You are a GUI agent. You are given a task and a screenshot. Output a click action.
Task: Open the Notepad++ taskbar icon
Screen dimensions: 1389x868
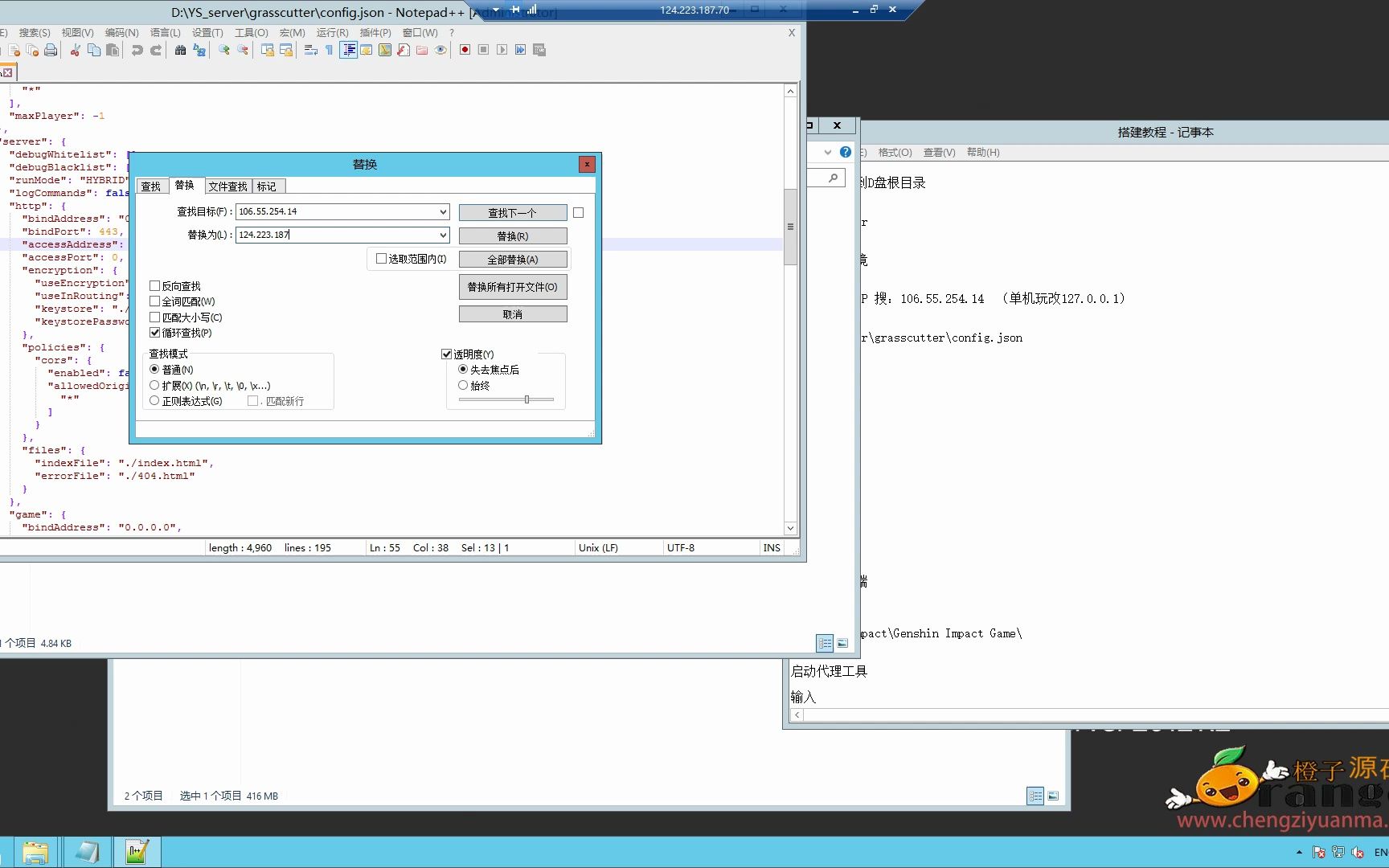137,852
